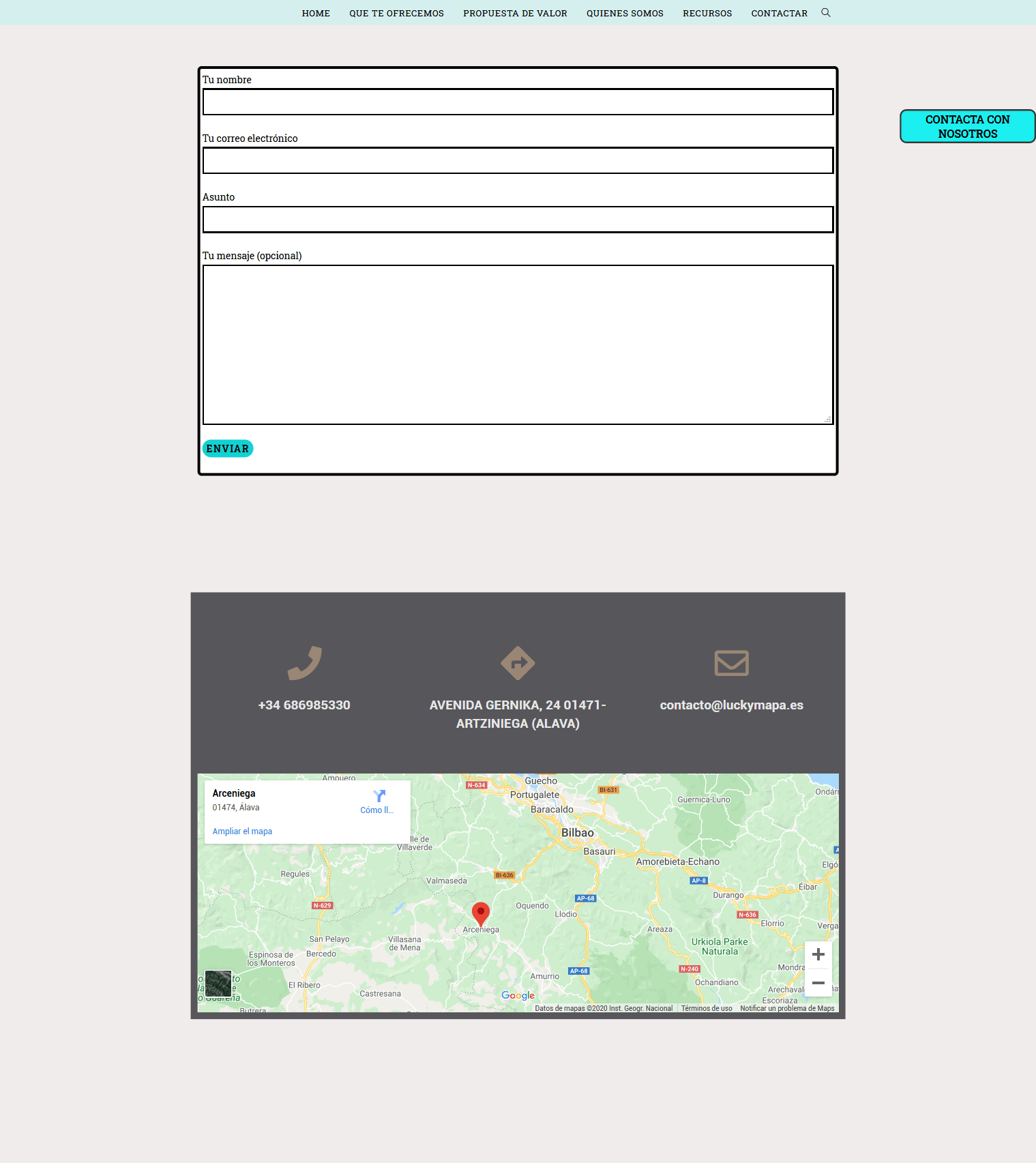1036x1163 pixels.
Task: Open the search icon in navigation bar
Action: [826, 12]
